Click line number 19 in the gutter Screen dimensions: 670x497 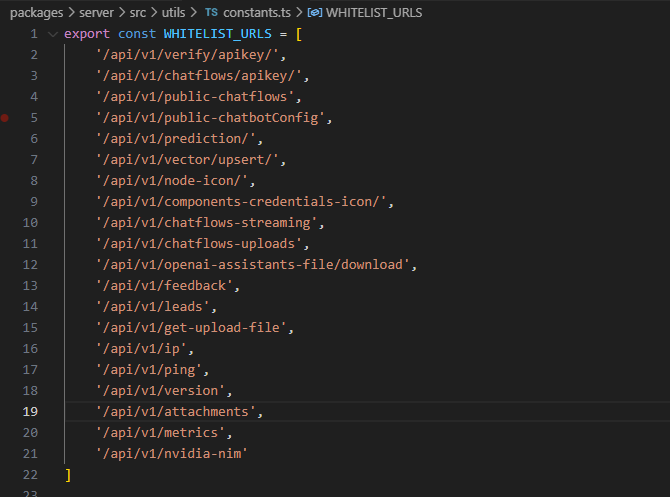(x=30, y=411)
